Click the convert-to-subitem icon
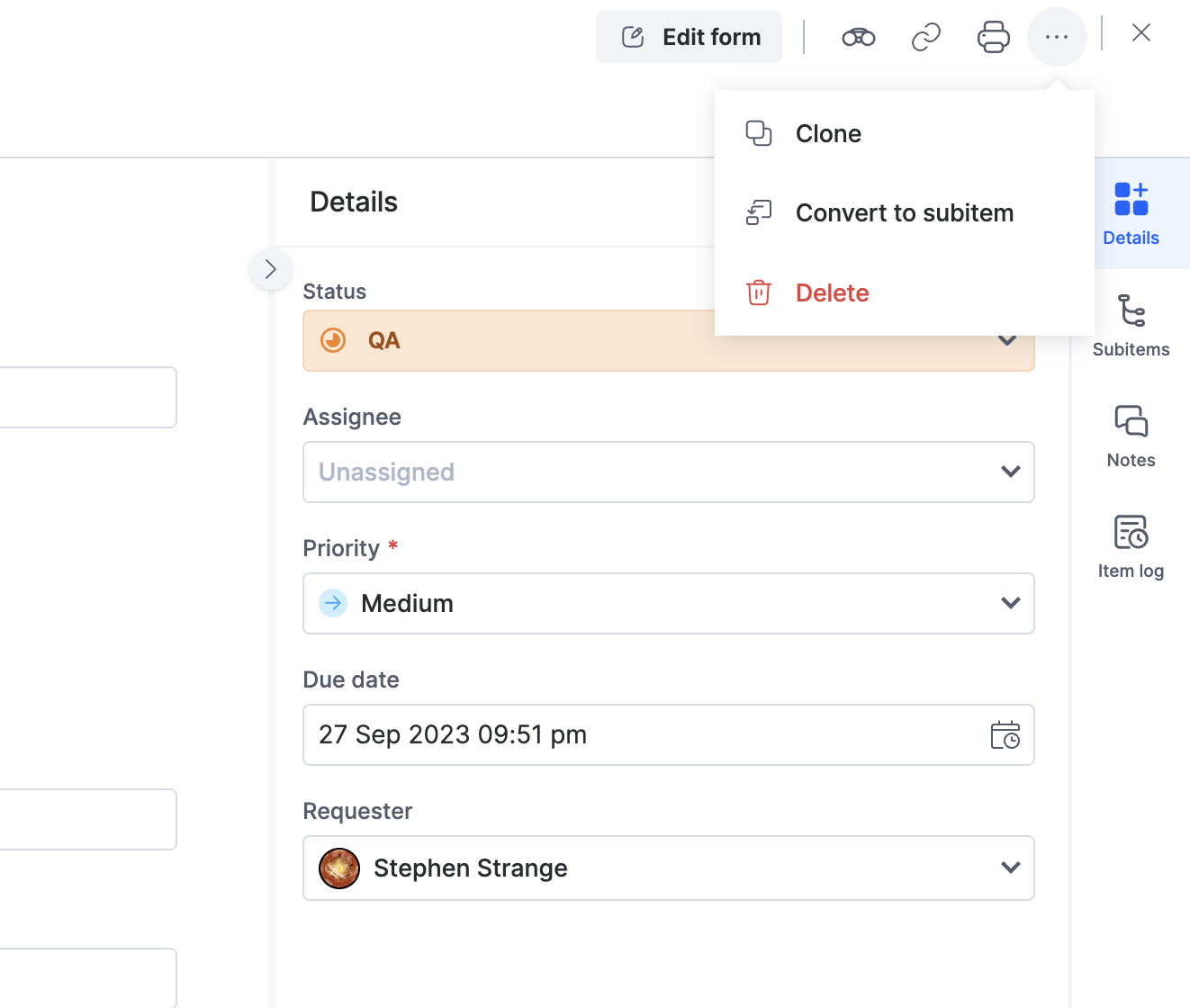1190x1008 pixels. (x=759, y=212)
